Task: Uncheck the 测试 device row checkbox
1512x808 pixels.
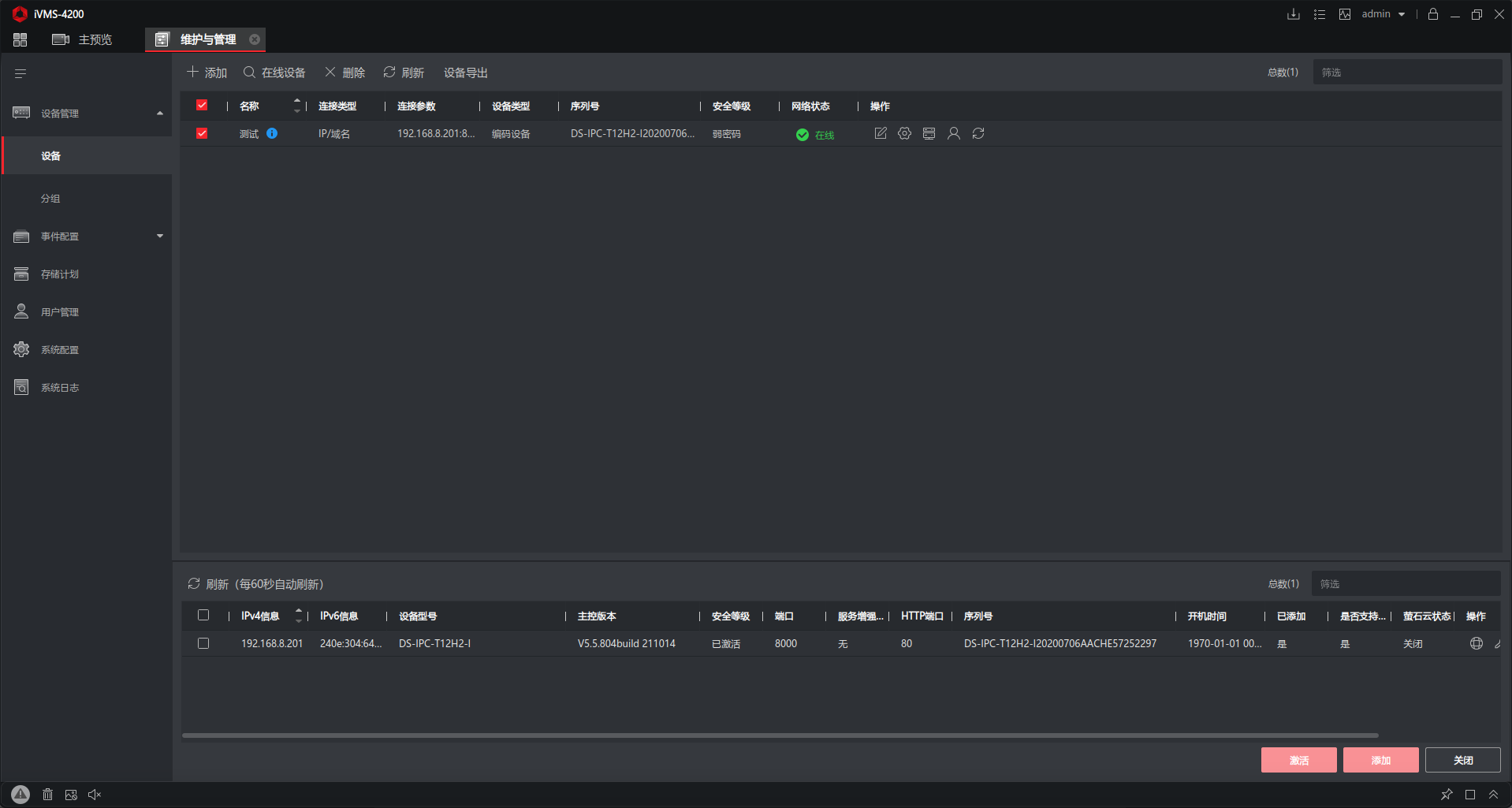Action: [x=202, y=133]
